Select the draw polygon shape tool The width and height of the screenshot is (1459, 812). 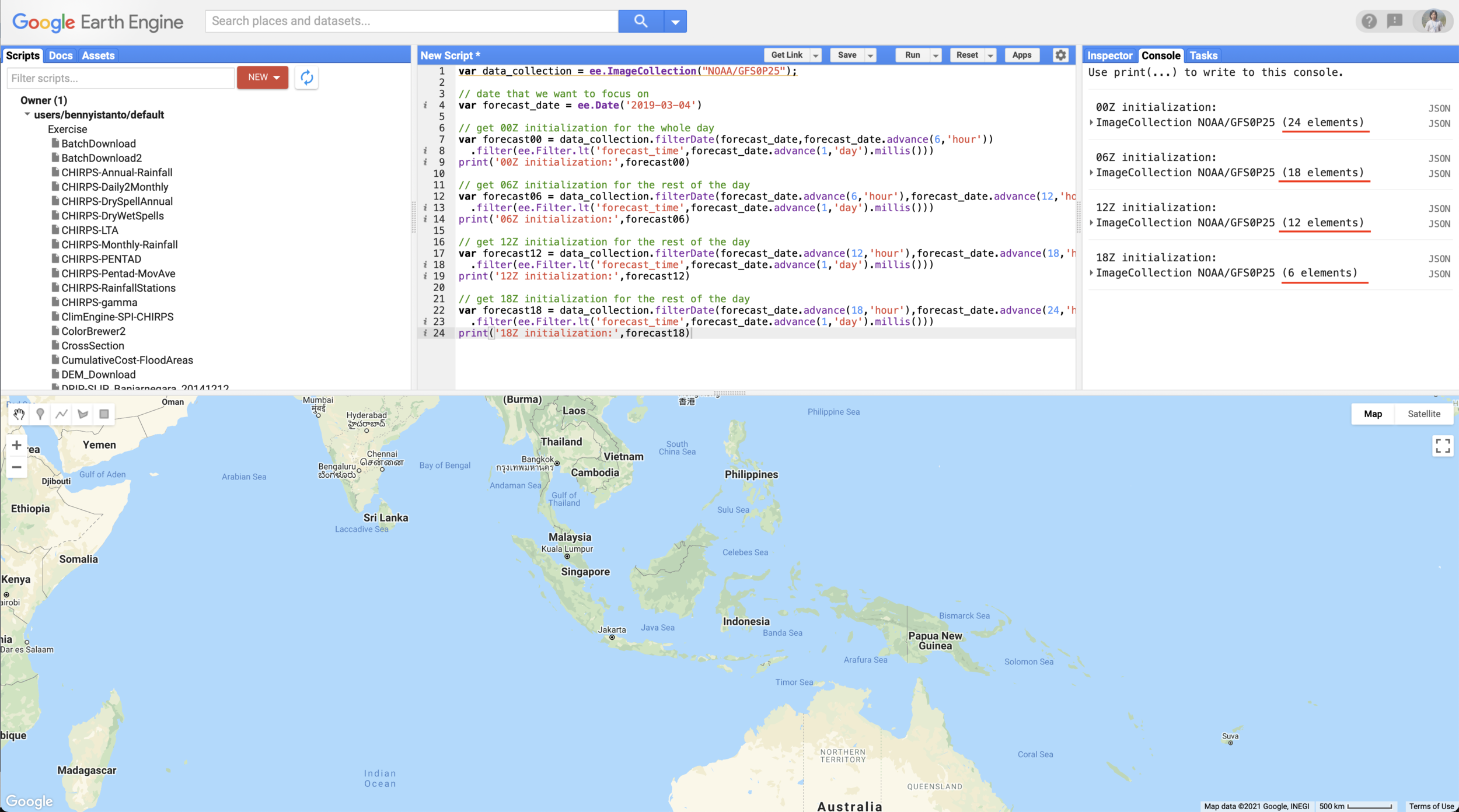(x=83, y=414)
